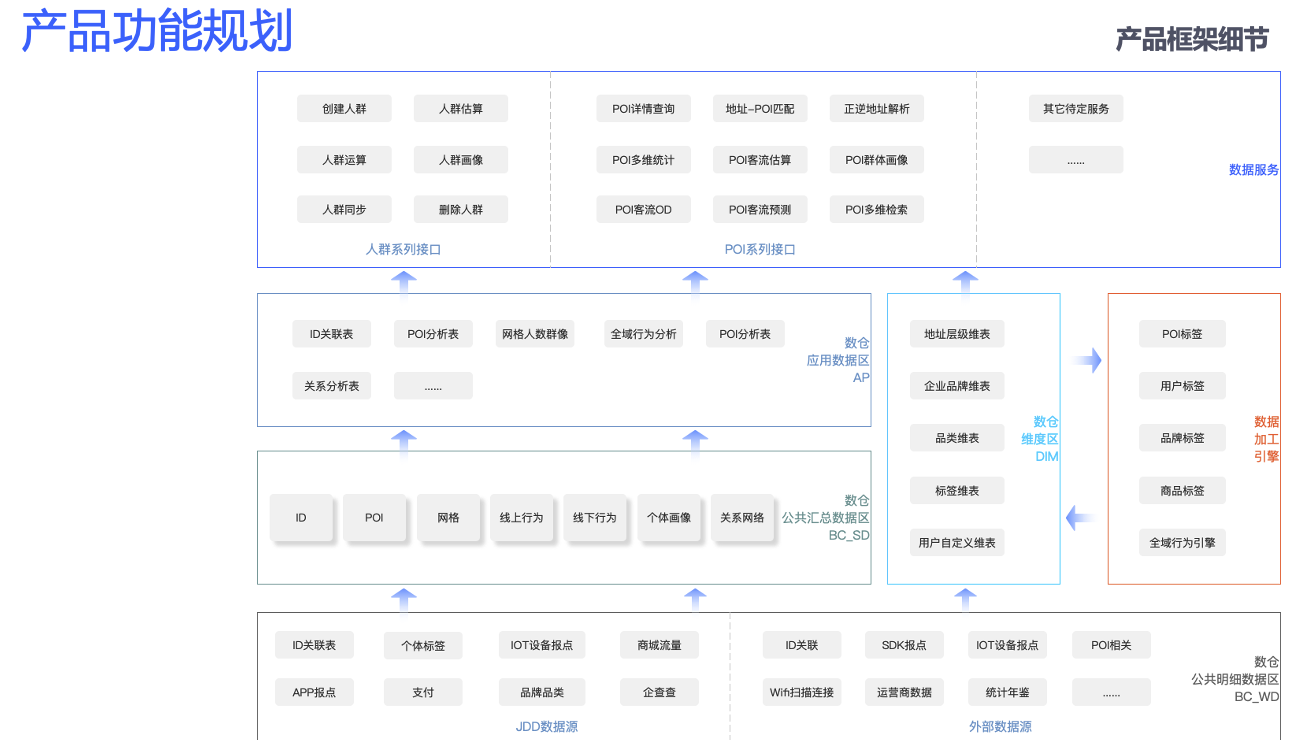1304x740 pixels.
Task: Click the POI客流预测 box
Action: tap(760, 209)
